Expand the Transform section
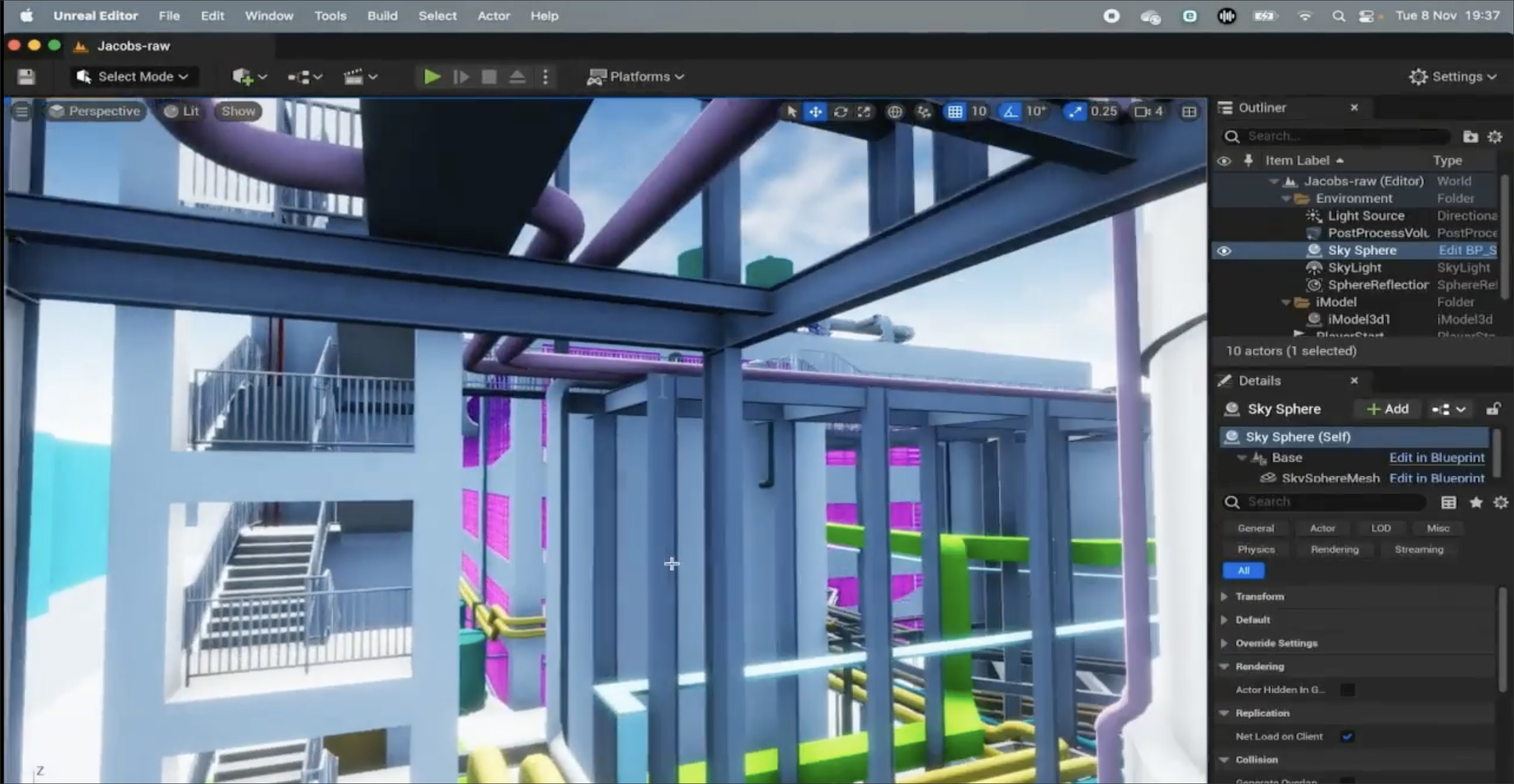The height and width of the screenshot is (784, 1514). click(1224, 597)
